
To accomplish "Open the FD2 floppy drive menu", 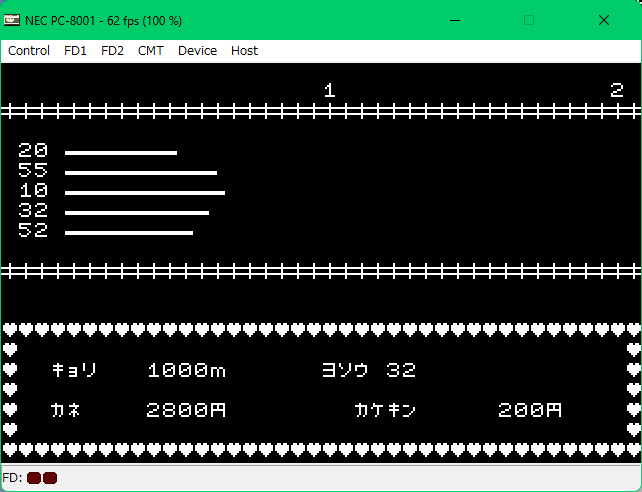I will 112,51.
